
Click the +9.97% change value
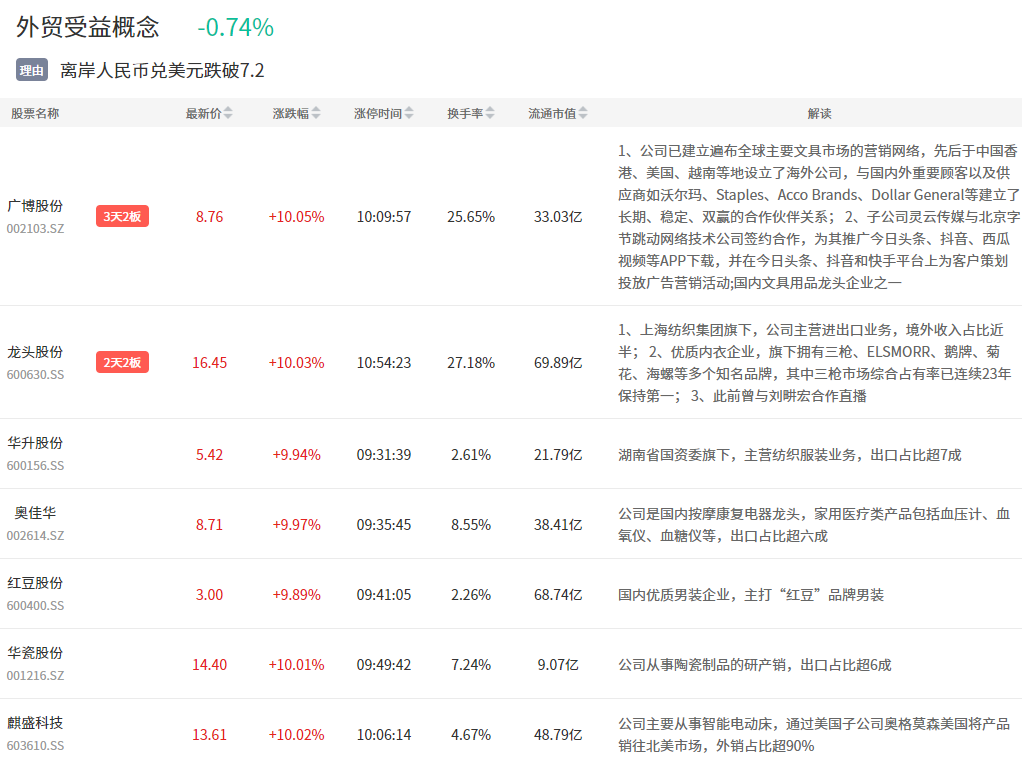(297, 525)
